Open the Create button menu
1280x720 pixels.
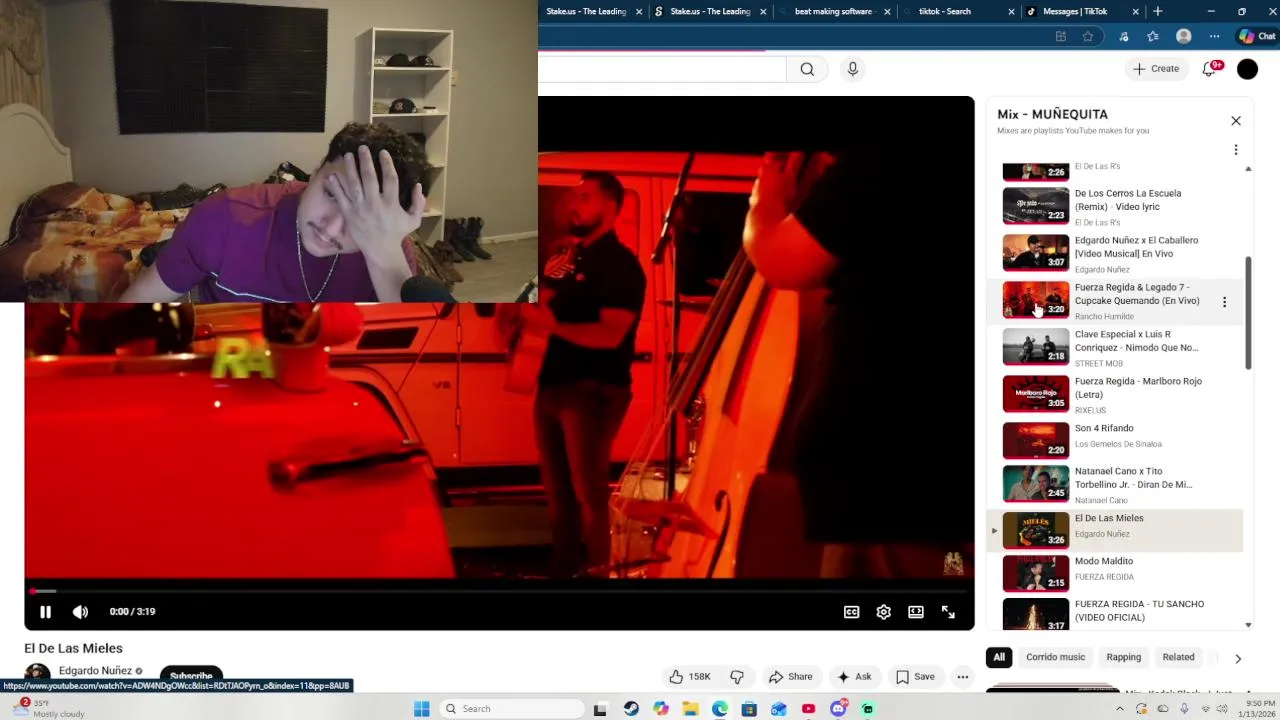tap(1155, 69)
